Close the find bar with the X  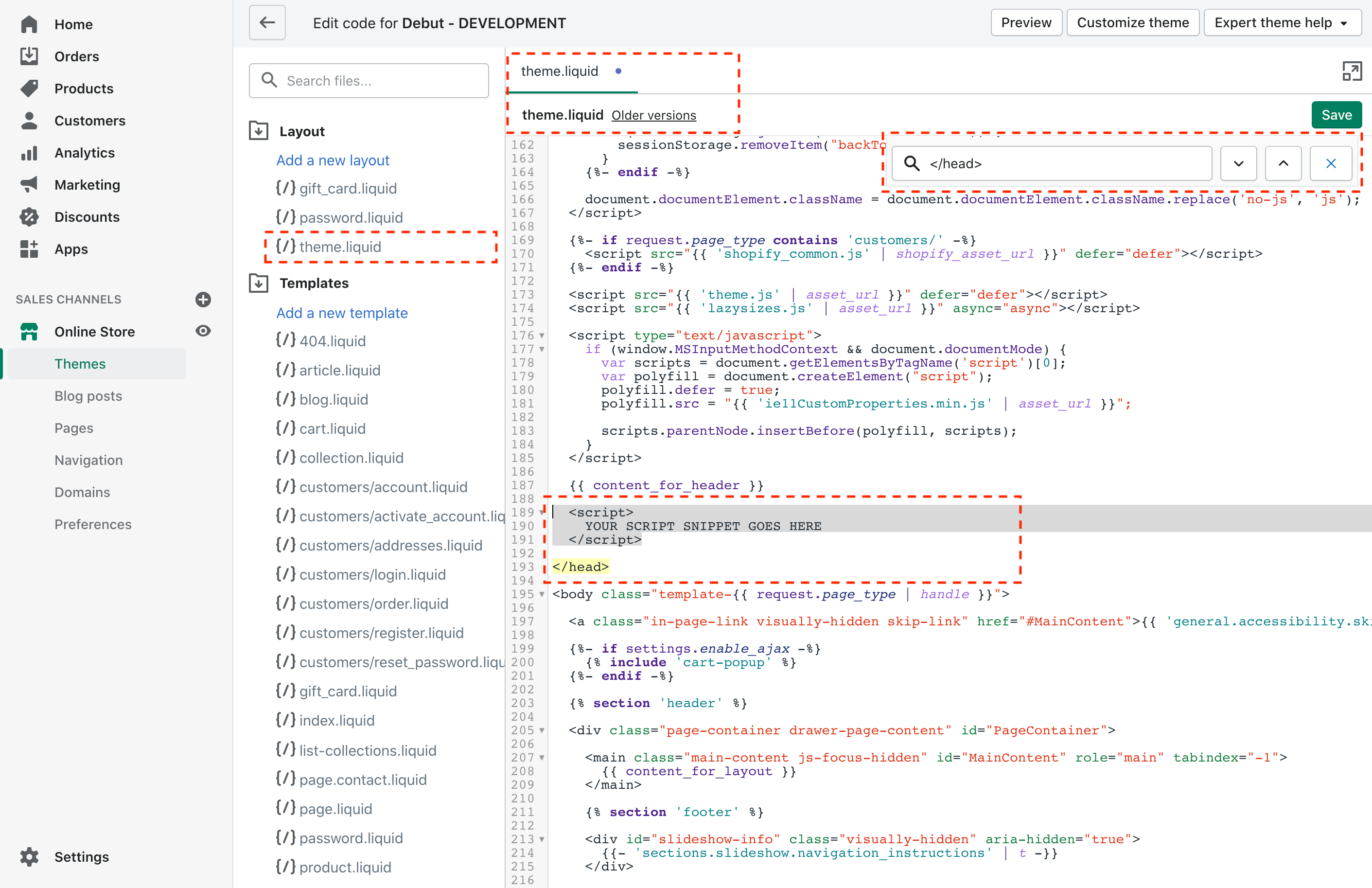(x=1331, y=163)
